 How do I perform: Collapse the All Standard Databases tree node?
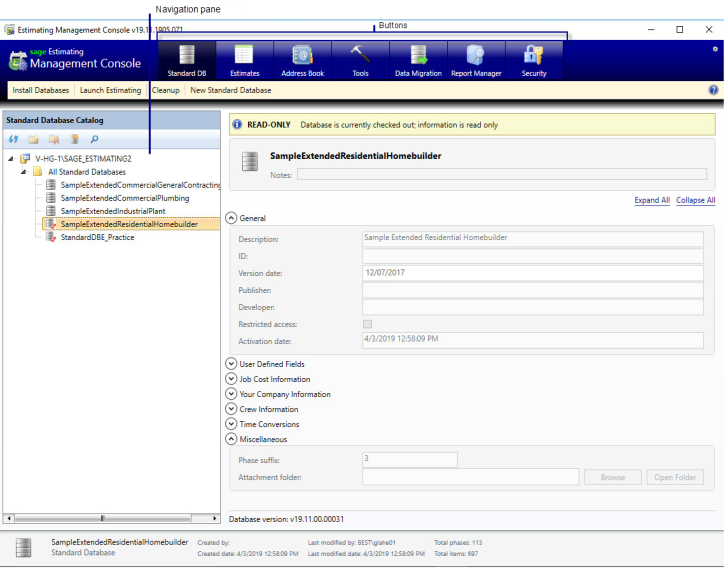pos(24,172)
